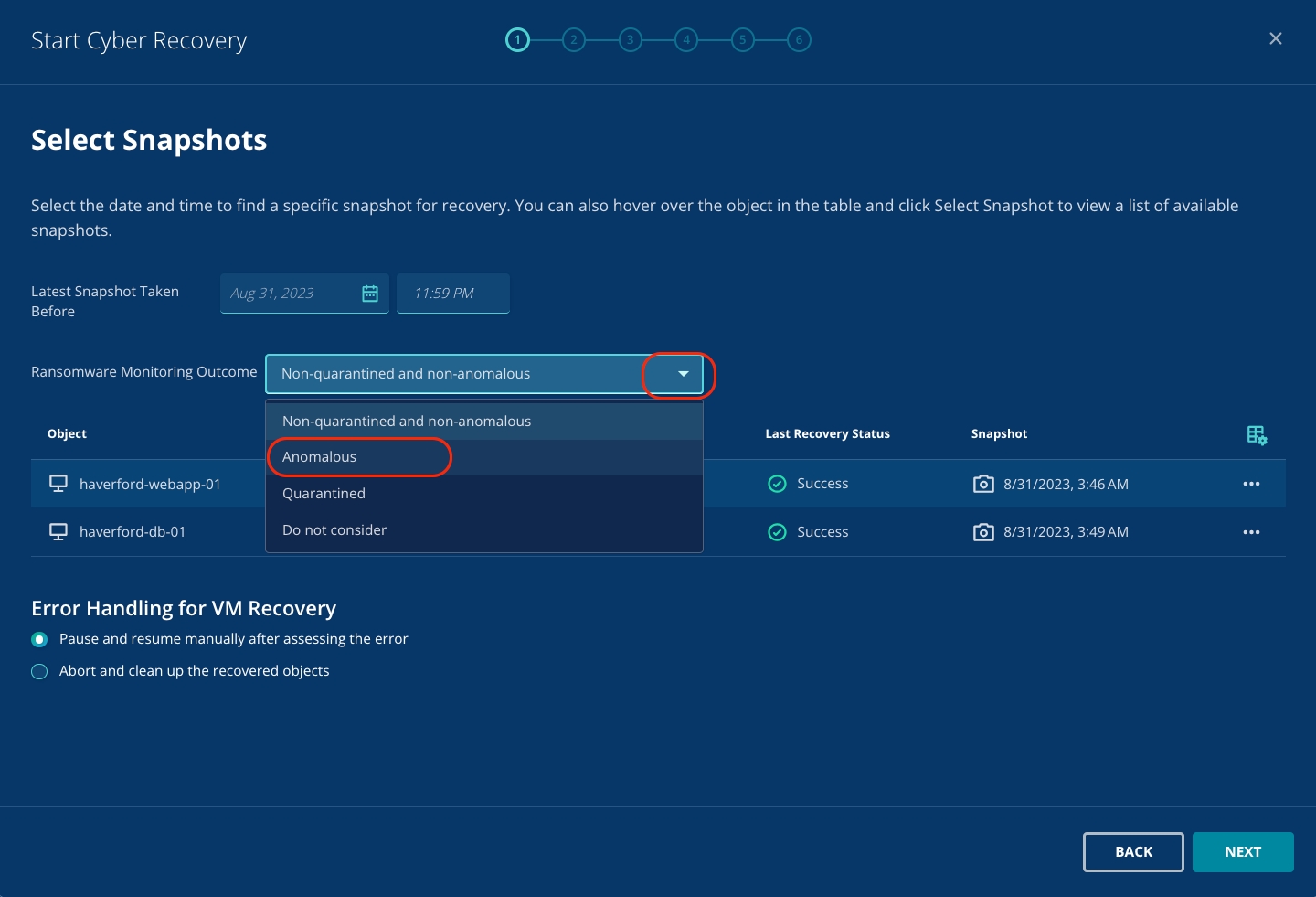The height and width of the screenshot is (897, 1316).
Task: Choose Anomalous from the dropdown list
Action: 320,457
